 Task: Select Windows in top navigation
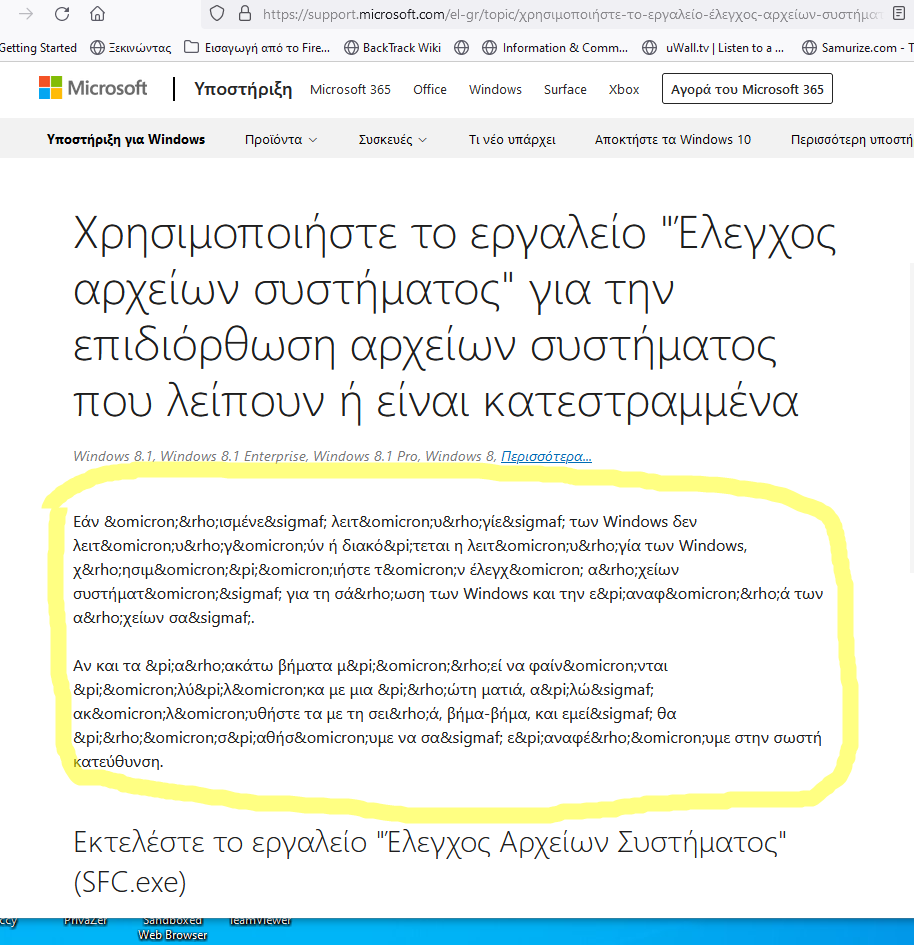click(495, 89)
